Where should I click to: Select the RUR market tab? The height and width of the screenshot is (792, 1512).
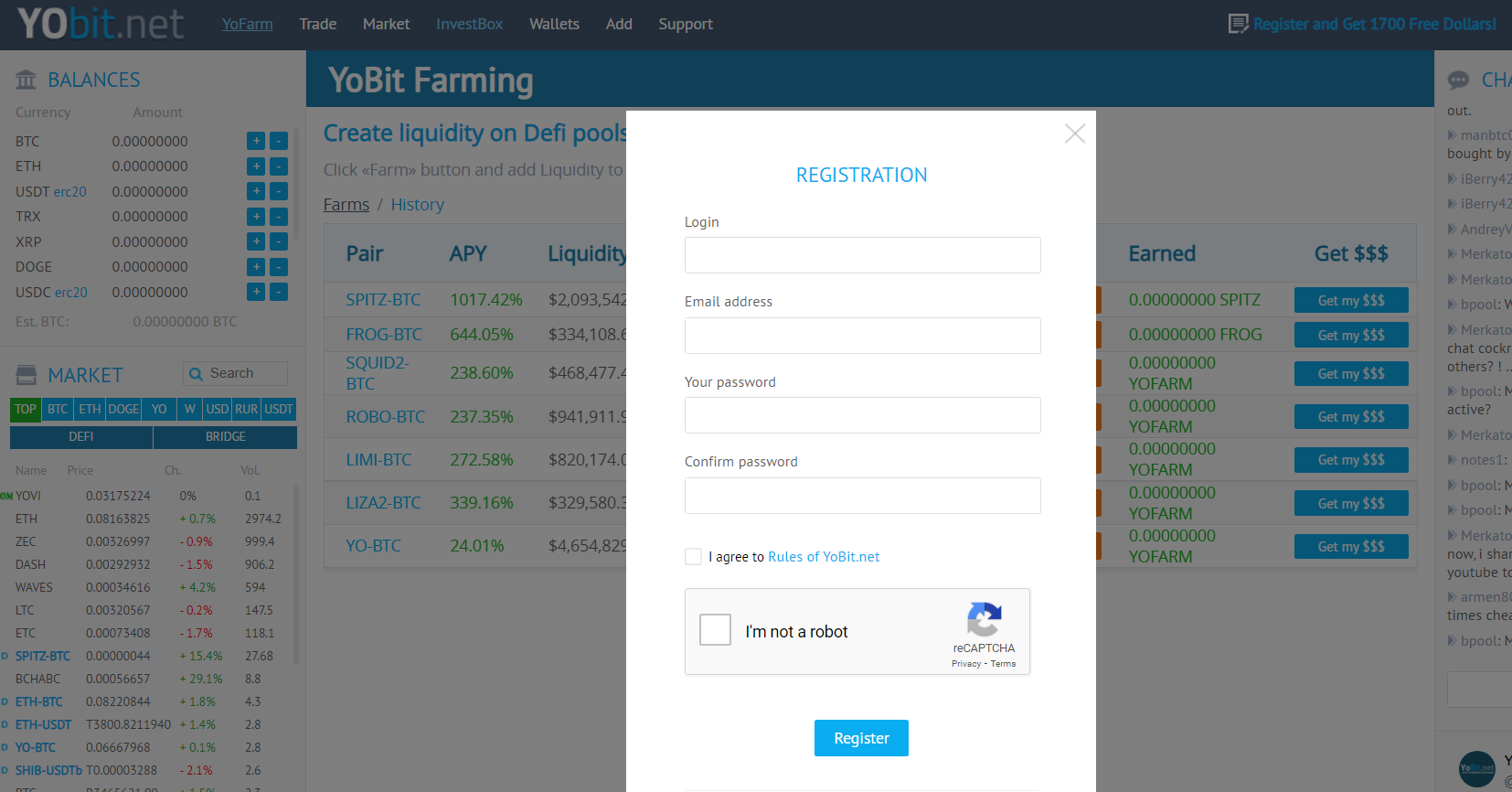pyautogui.click(x=247, y=409)
